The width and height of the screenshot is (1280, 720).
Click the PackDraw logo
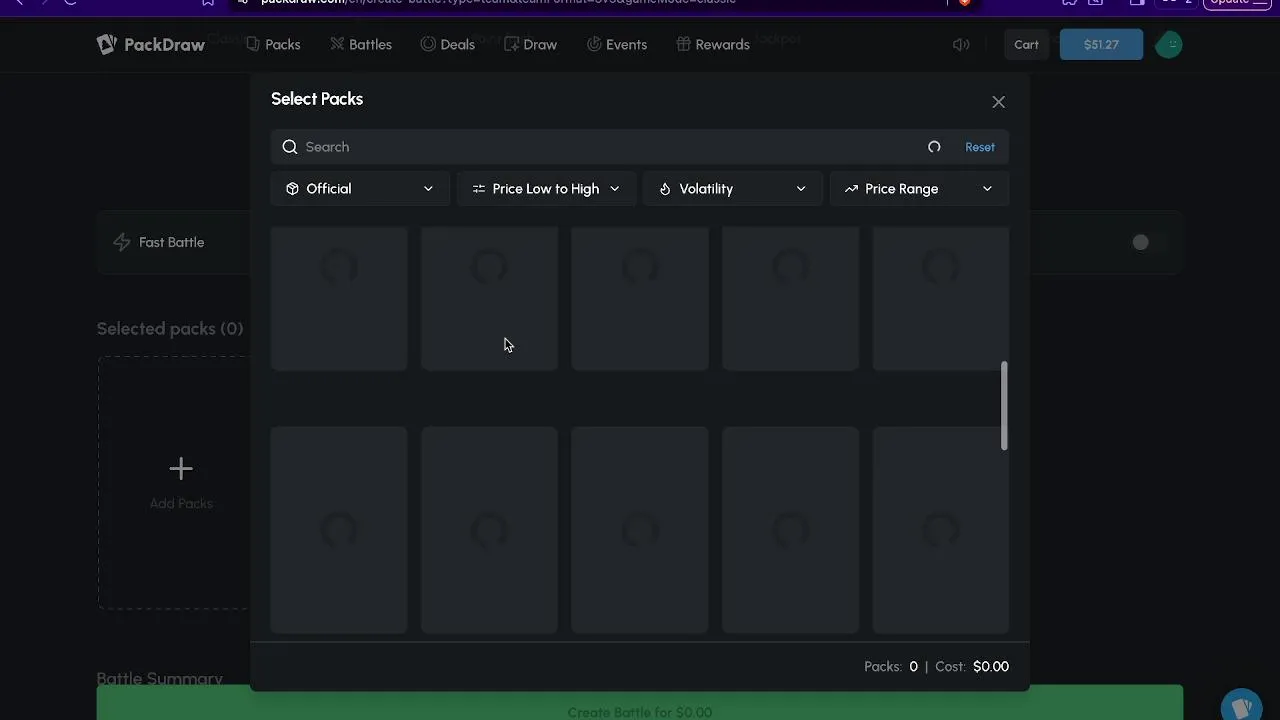click(151, 44)
